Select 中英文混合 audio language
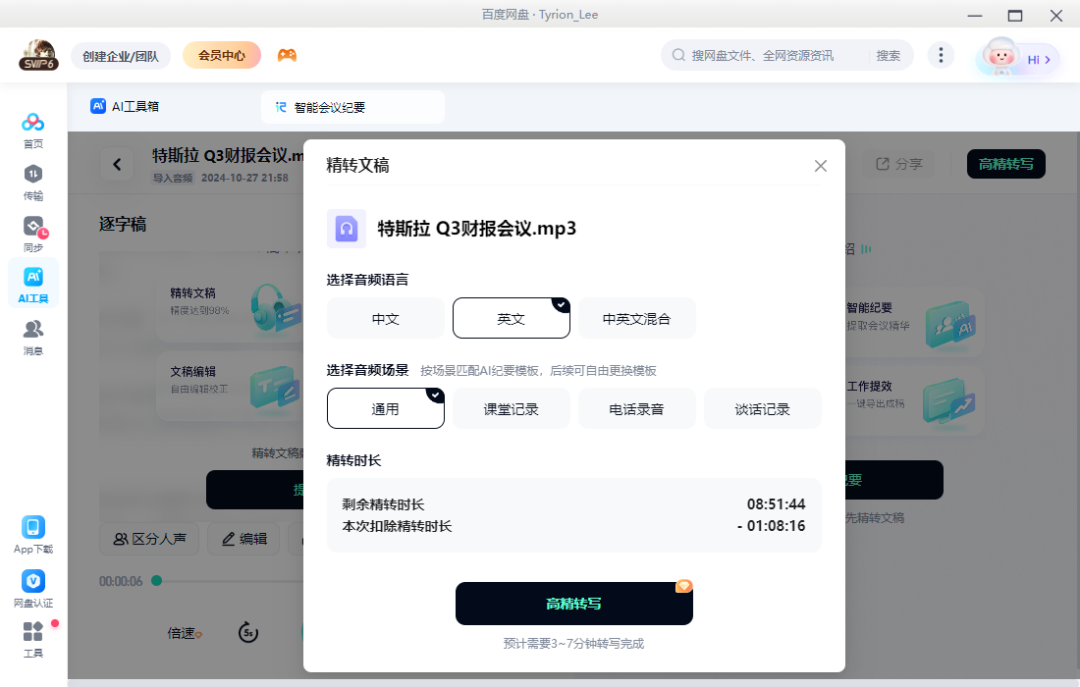The width and height of the screenshot is (1080, 687). [x=636, y=318]
